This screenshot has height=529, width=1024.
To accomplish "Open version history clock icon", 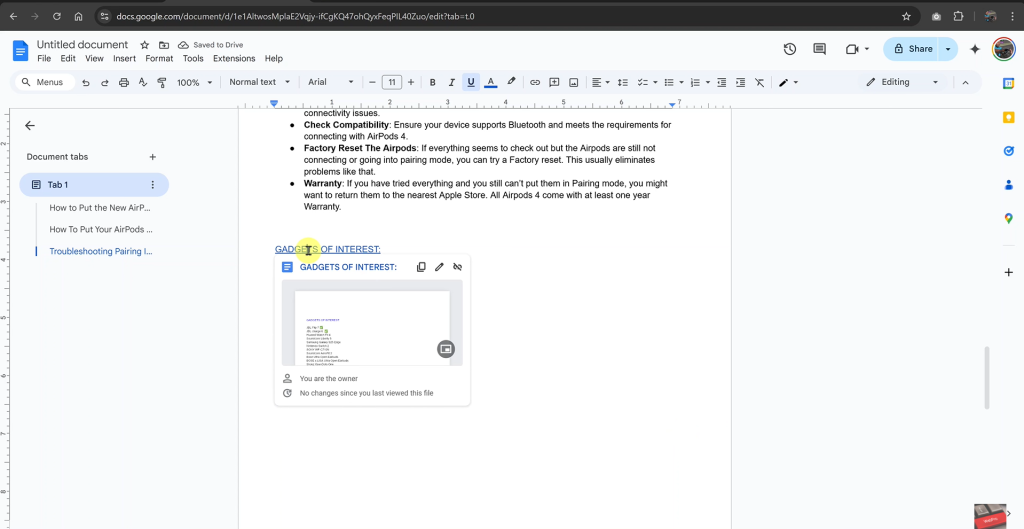I will 790,49.
